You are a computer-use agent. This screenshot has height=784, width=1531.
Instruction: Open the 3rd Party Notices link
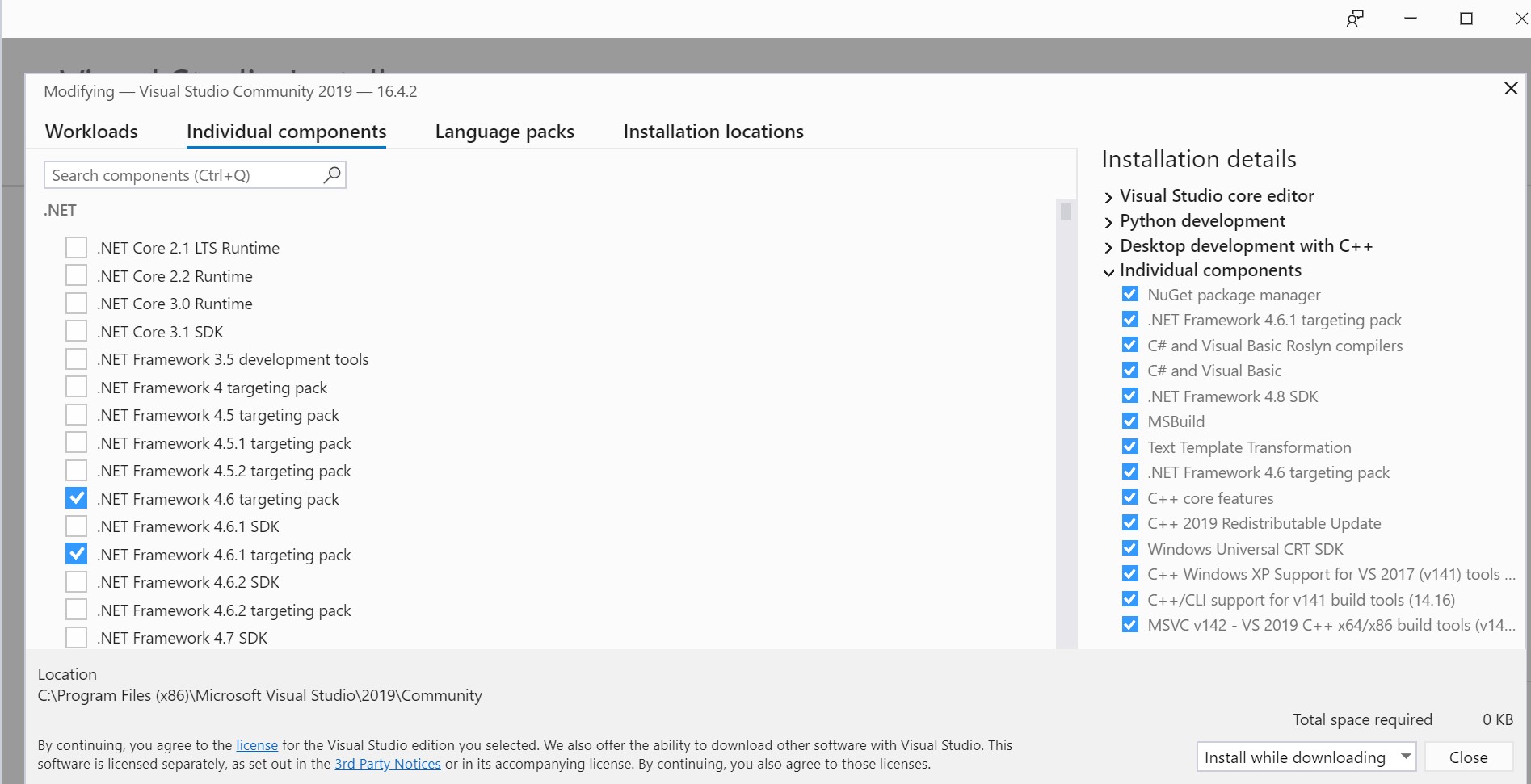(x=388, y=764)
